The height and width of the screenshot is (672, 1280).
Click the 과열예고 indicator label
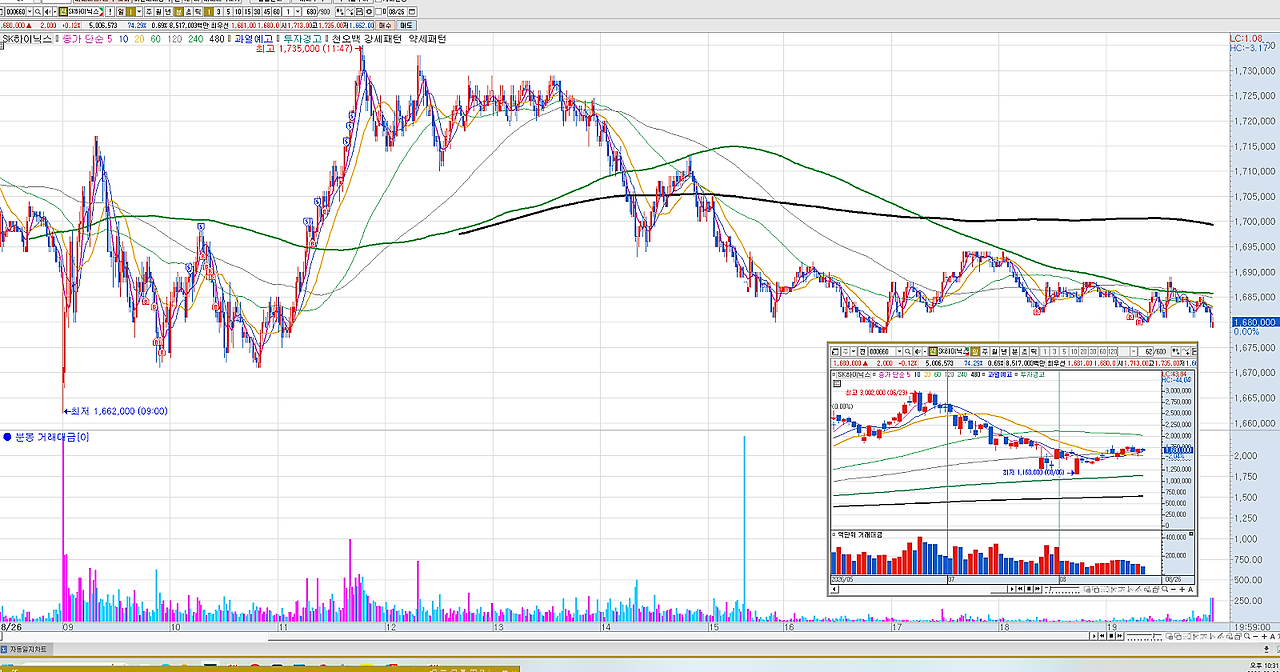pyautogui.click(x=255, y=39)
